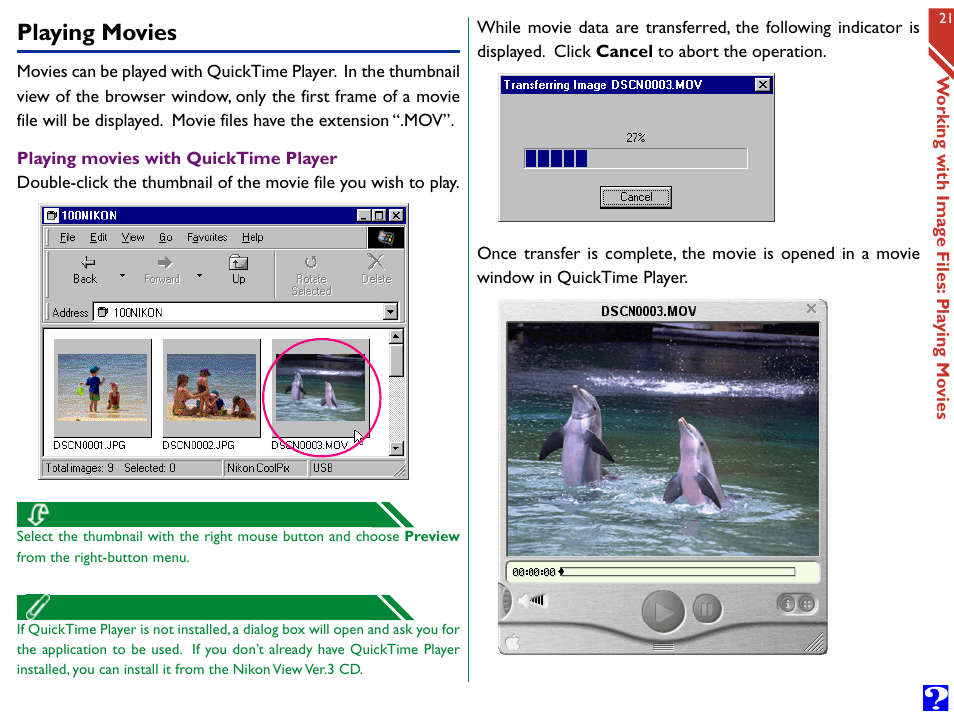Click the QuickTime resize grip corner
Image resolution: width=954 pixels, height=716 pixels.
(814, 643)
